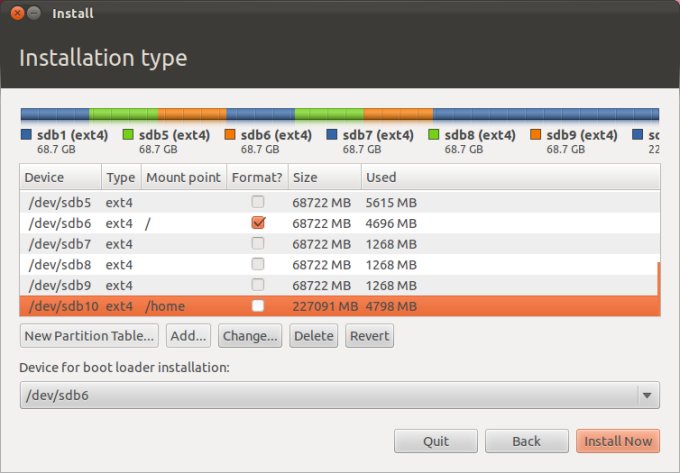Delete the selected partition

pyautogui.click(x=314, y=336)
